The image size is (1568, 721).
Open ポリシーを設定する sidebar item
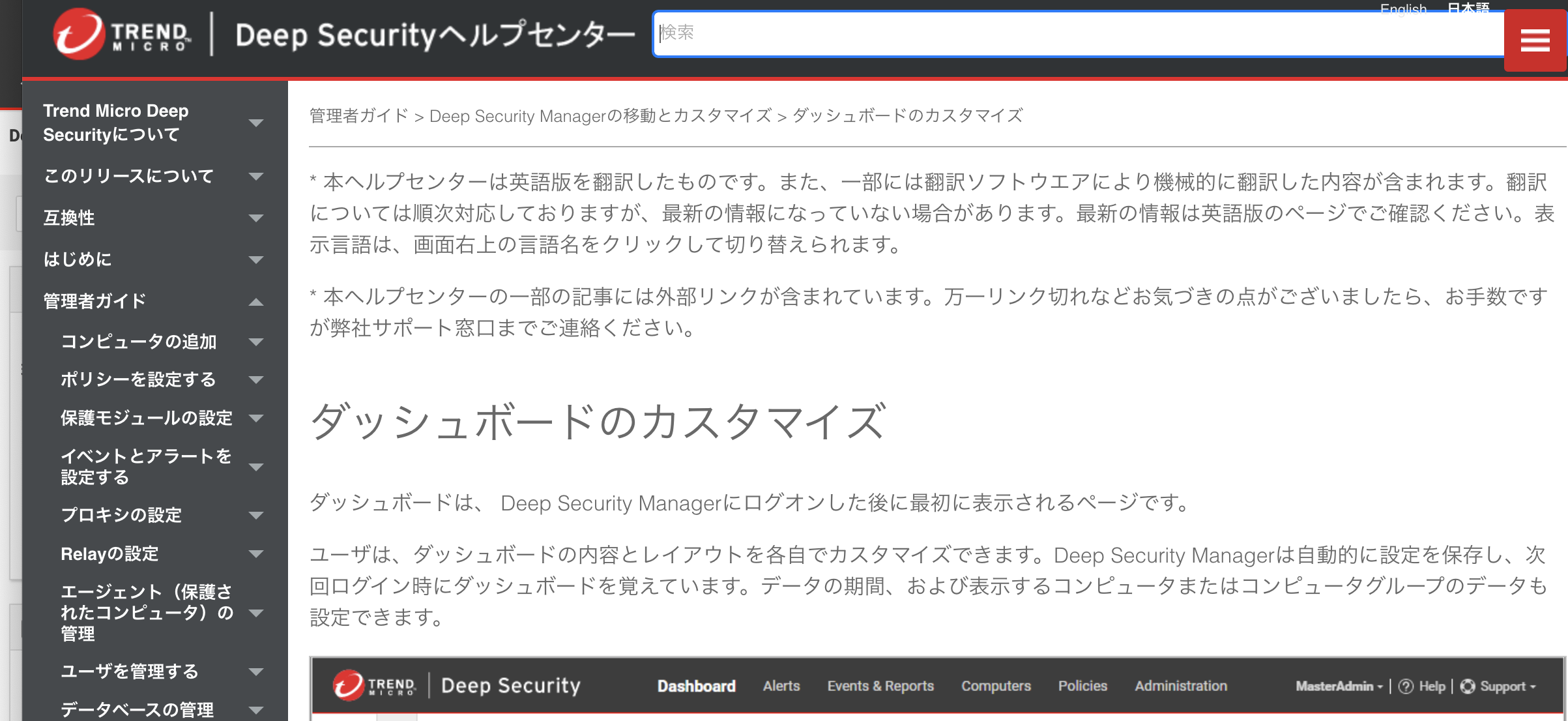[x=138, y=379]
